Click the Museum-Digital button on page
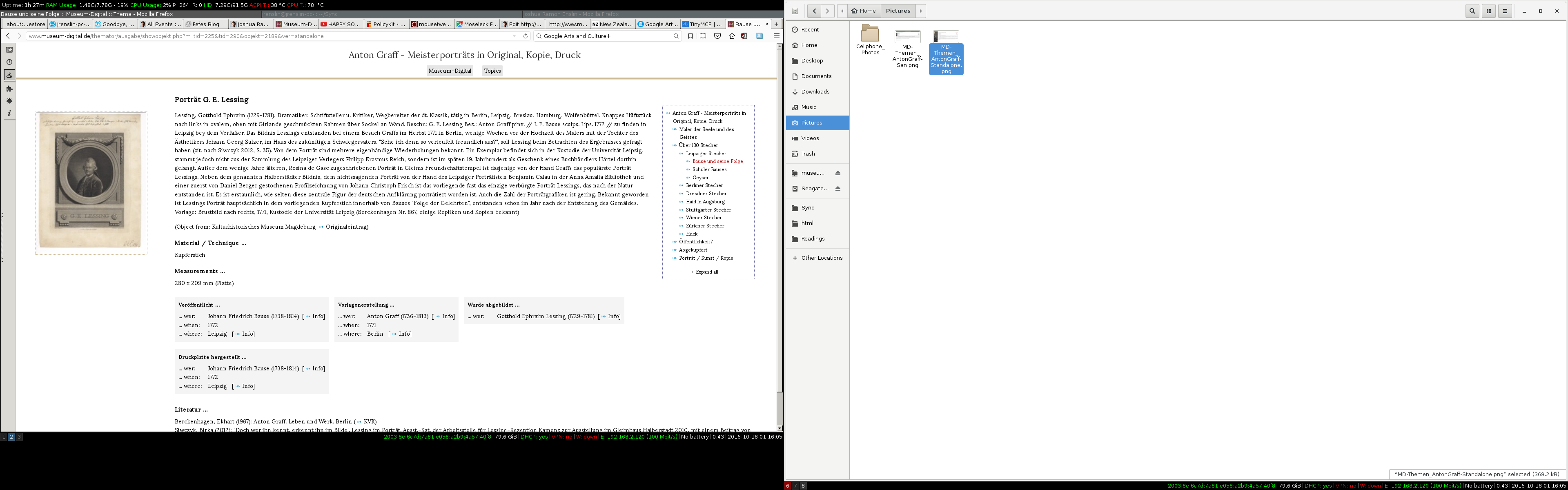This screenshot has height=490, width=1568. pos(450,71)
